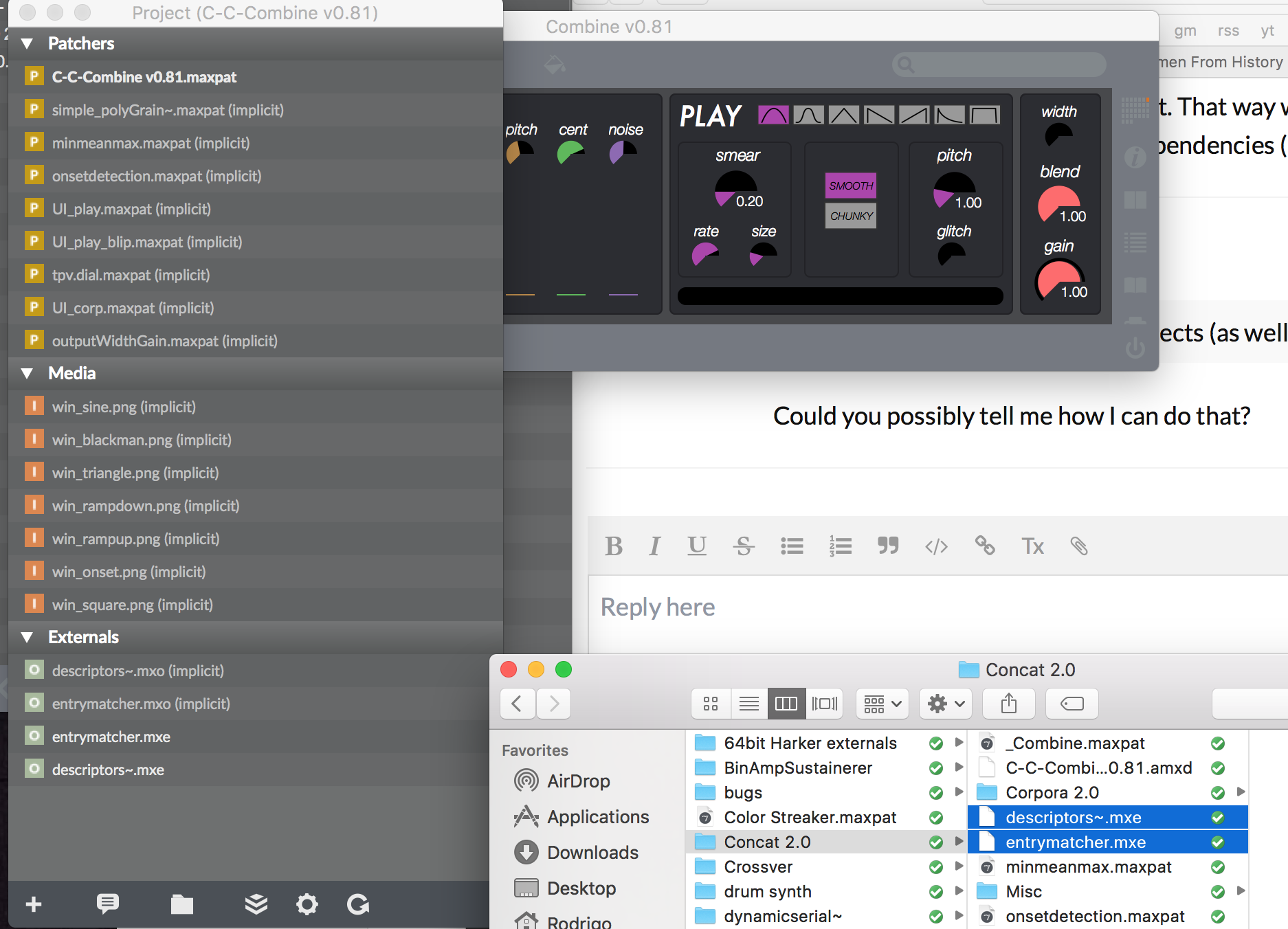This screenshot has width=1288, height=929.
Task: Click the refresh icon in Project bottom toolbar
Action: pos(358,904)
